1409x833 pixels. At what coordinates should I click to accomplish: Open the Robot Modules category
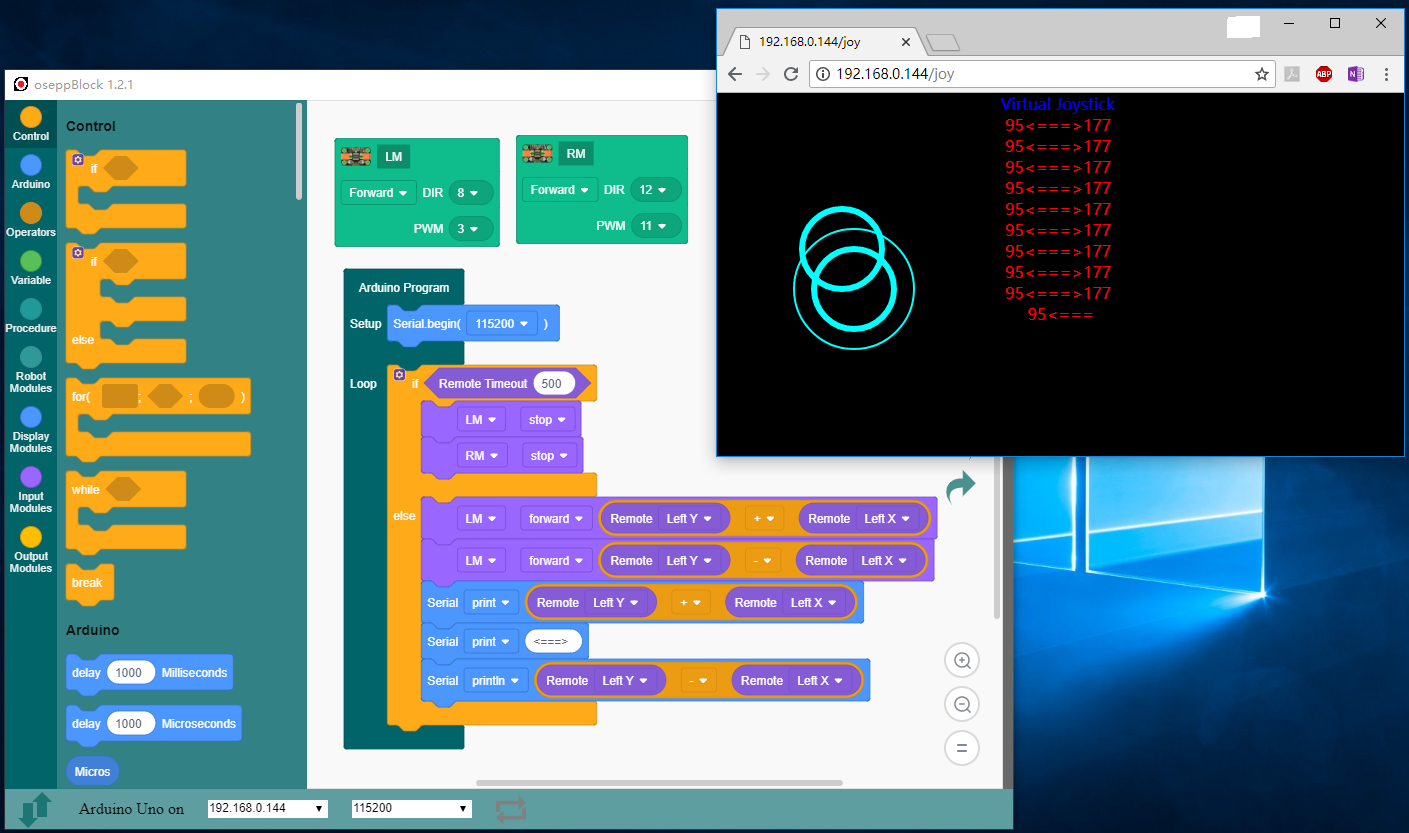click(31, 366)
